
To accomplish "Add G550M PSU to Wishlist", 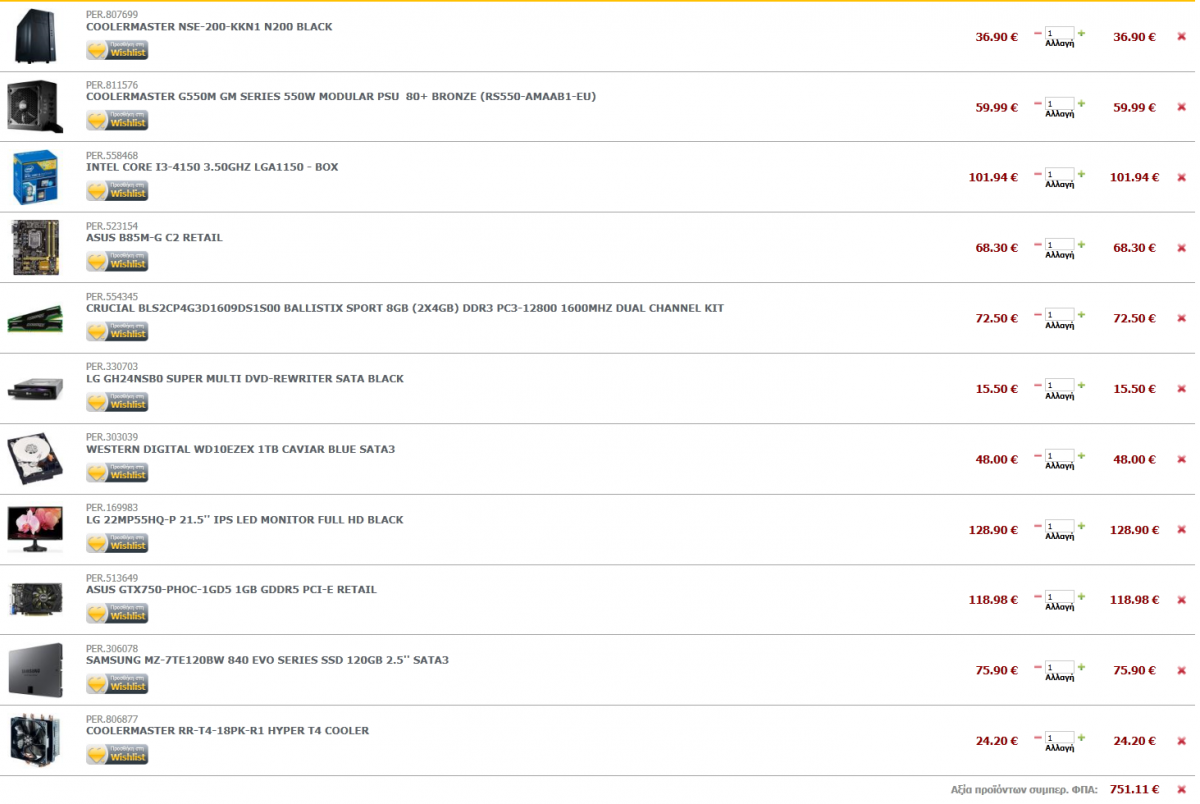I will tap(117, 120).
